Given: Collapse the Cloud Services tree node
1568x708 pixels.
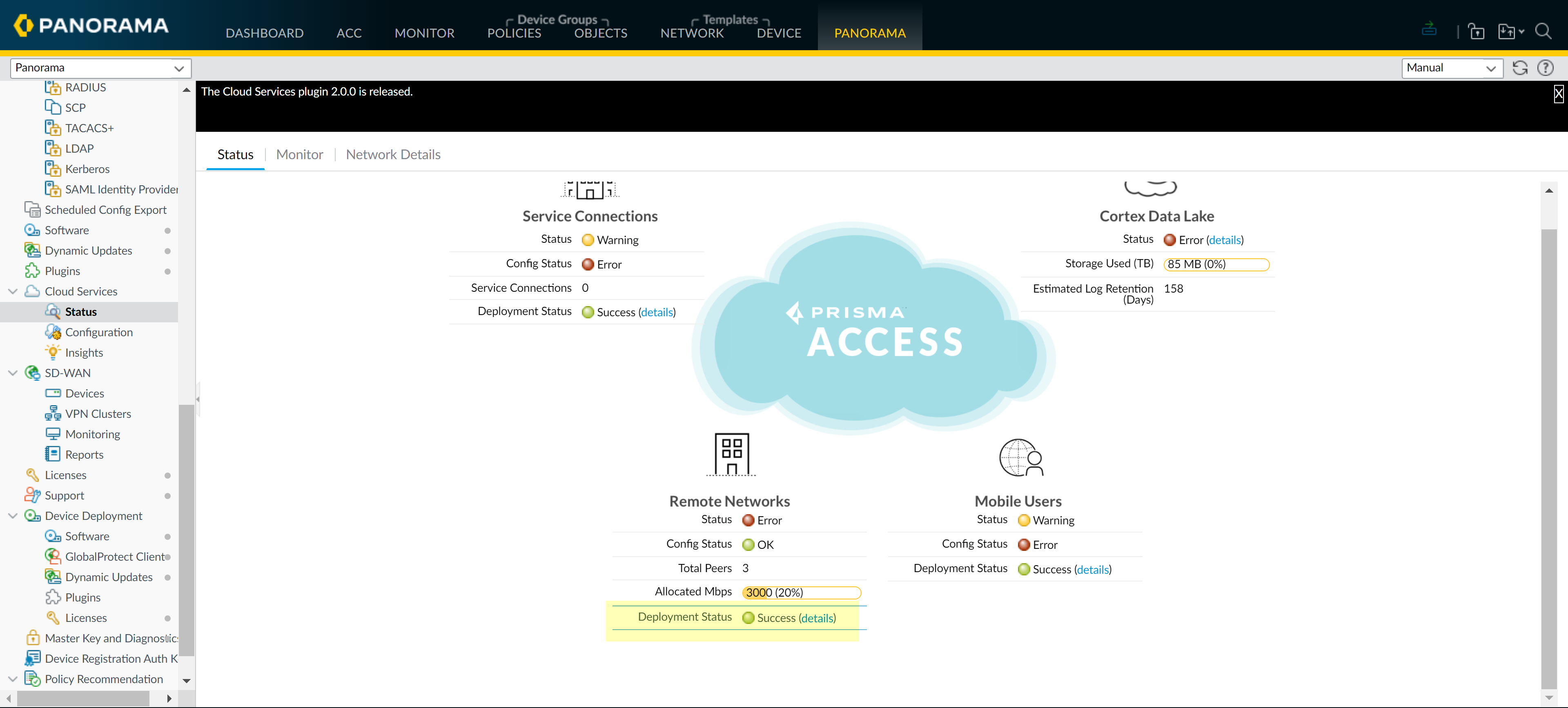Looking at the screenshot, I should click(x=12, y=291).
